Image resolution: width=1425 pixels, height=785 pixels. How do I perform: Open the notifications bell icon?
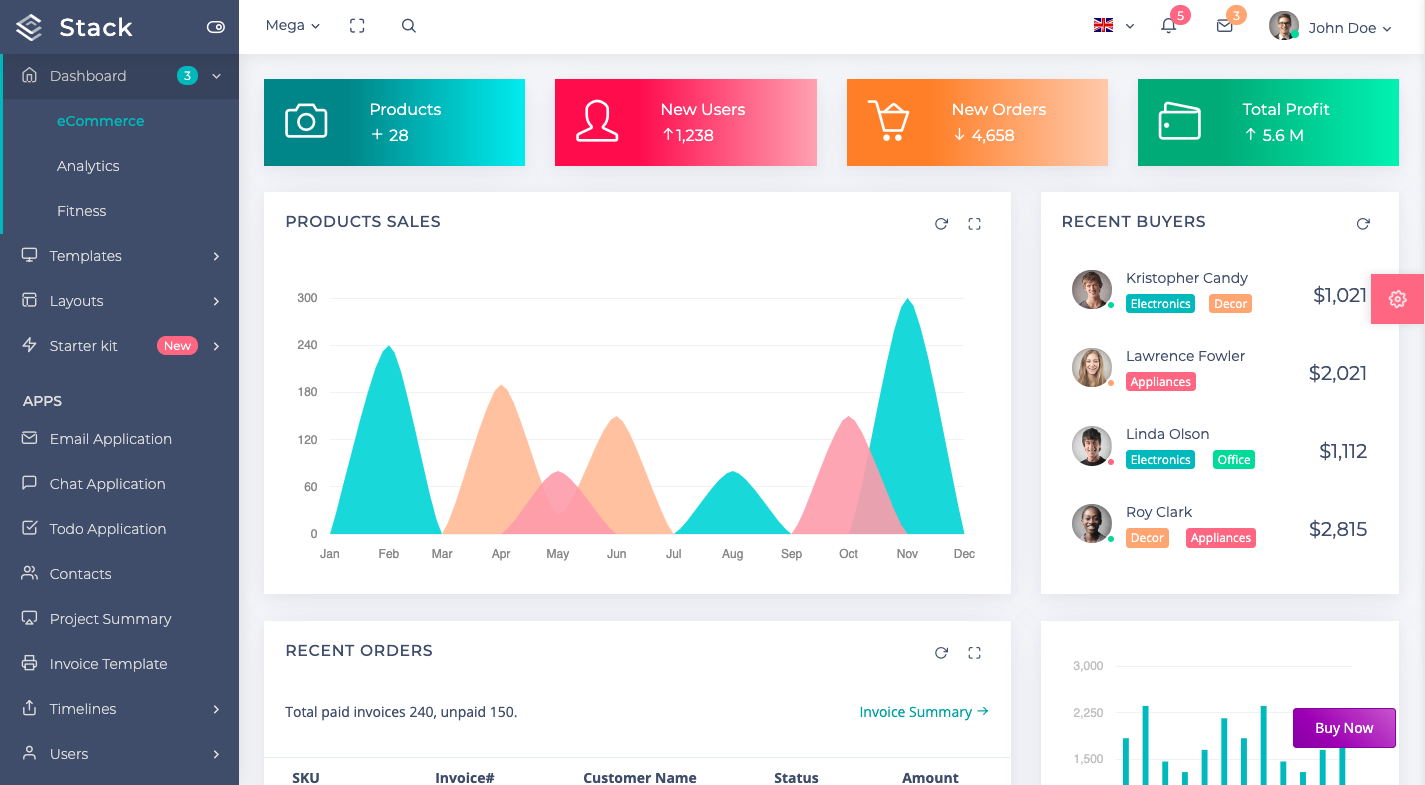[x=1168, y=27]
